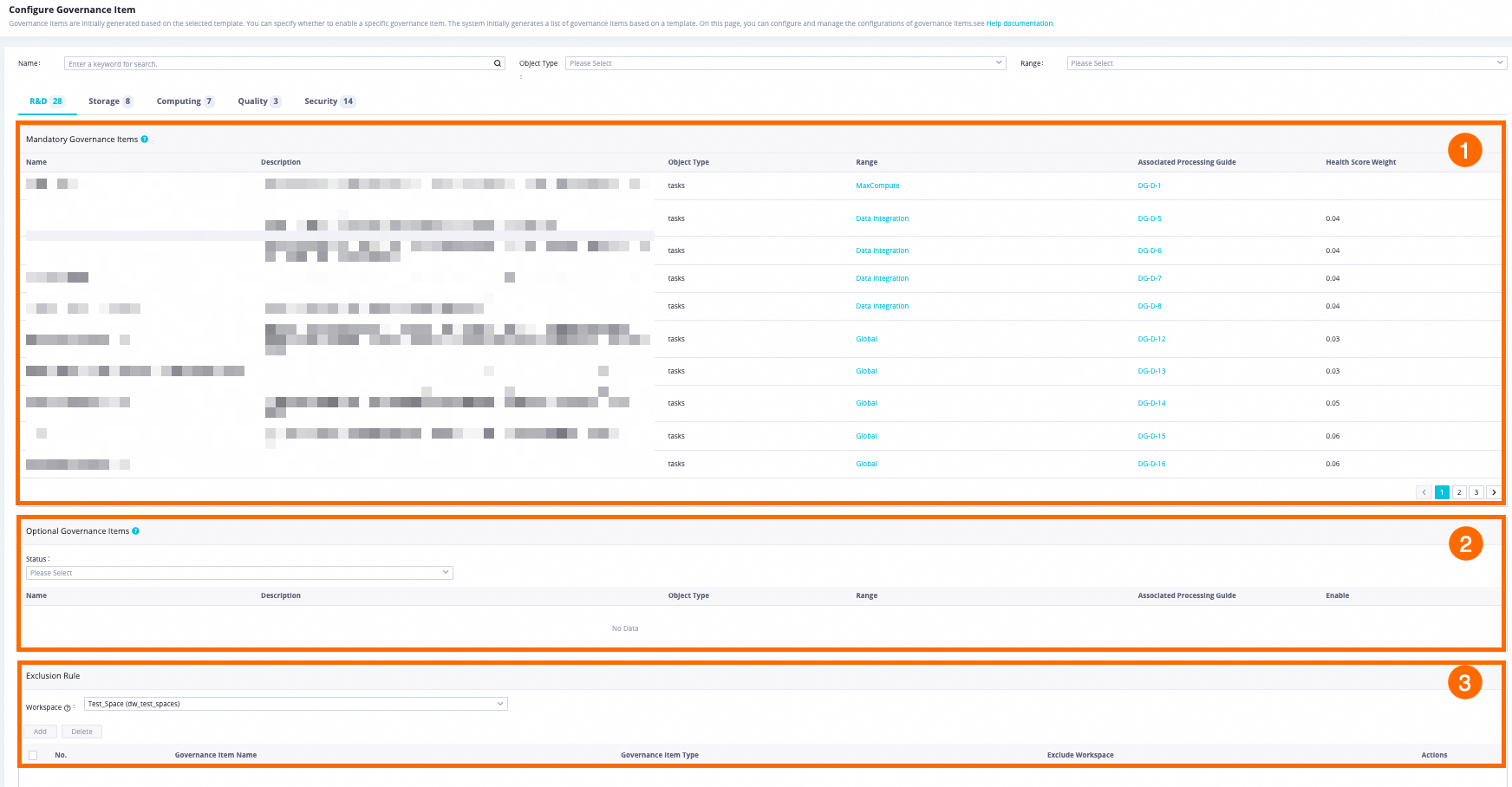
Task: Switch to the Security tab
Action: click(329, 101)
